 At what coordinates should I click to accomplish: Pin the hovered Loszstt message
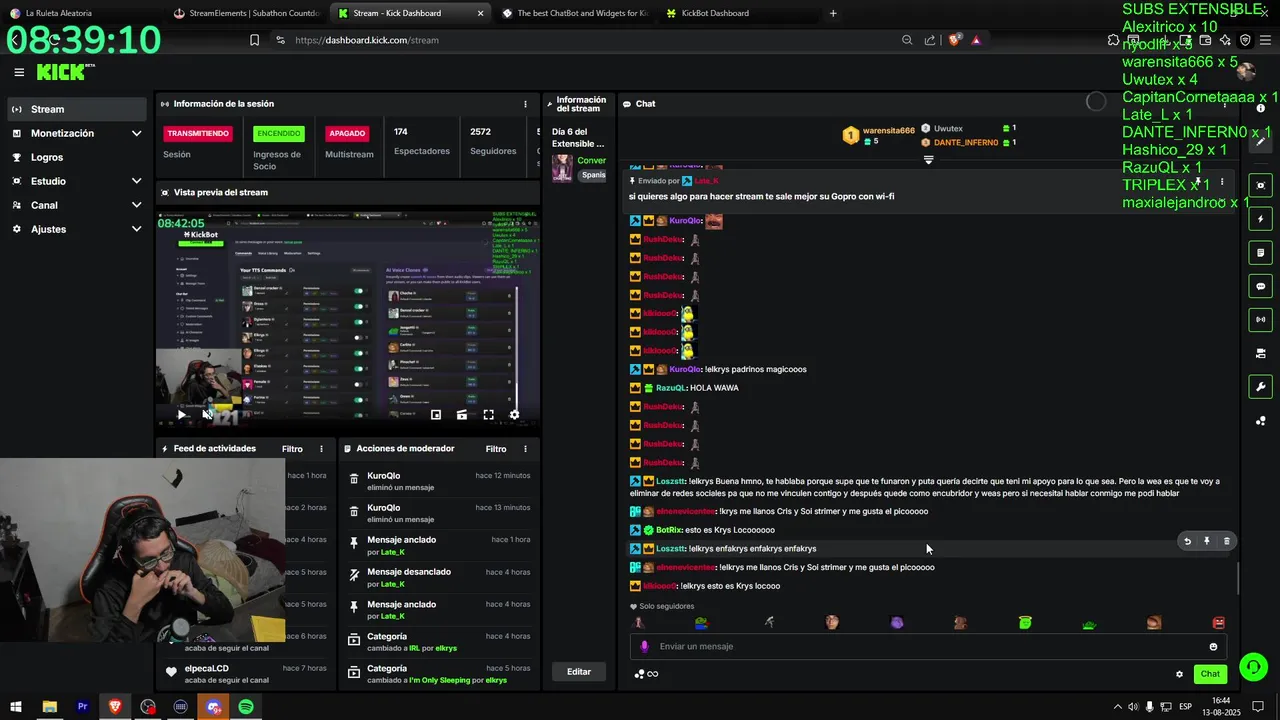(x=1207, y=541)
